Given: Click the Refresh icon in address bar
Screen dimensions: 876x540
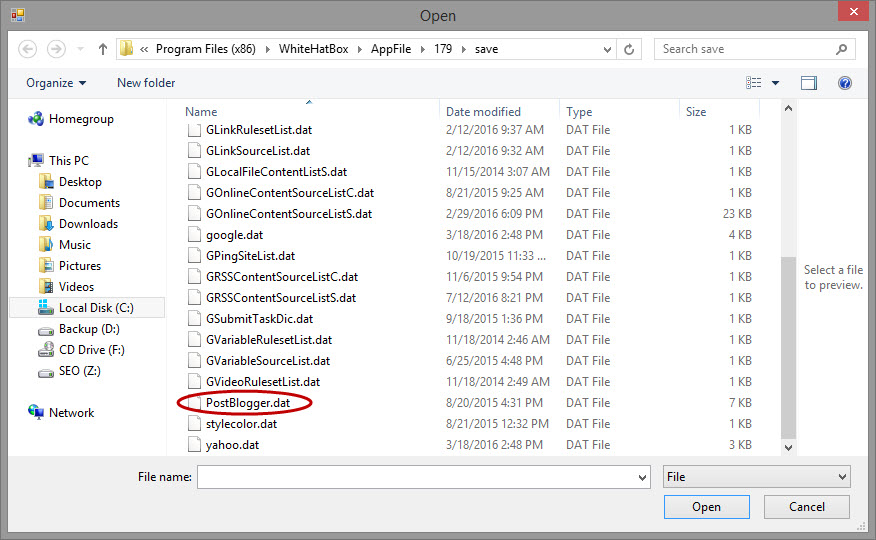Looking at the screenshot, I should pyautogui.click(x=629, y=49).
